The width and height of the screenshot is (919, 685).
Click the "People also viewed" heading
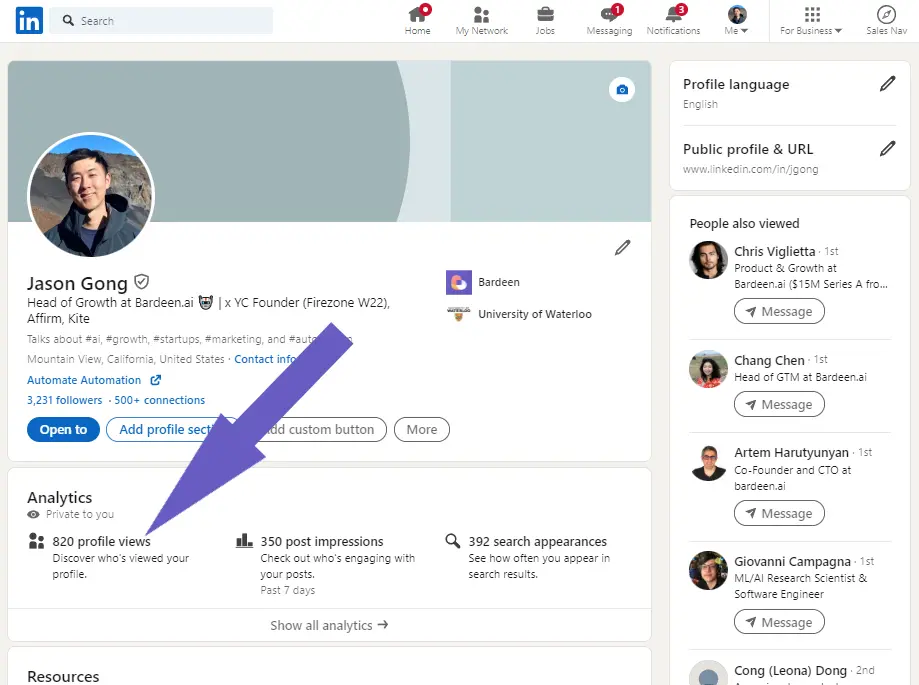click(x=744, y=224)
